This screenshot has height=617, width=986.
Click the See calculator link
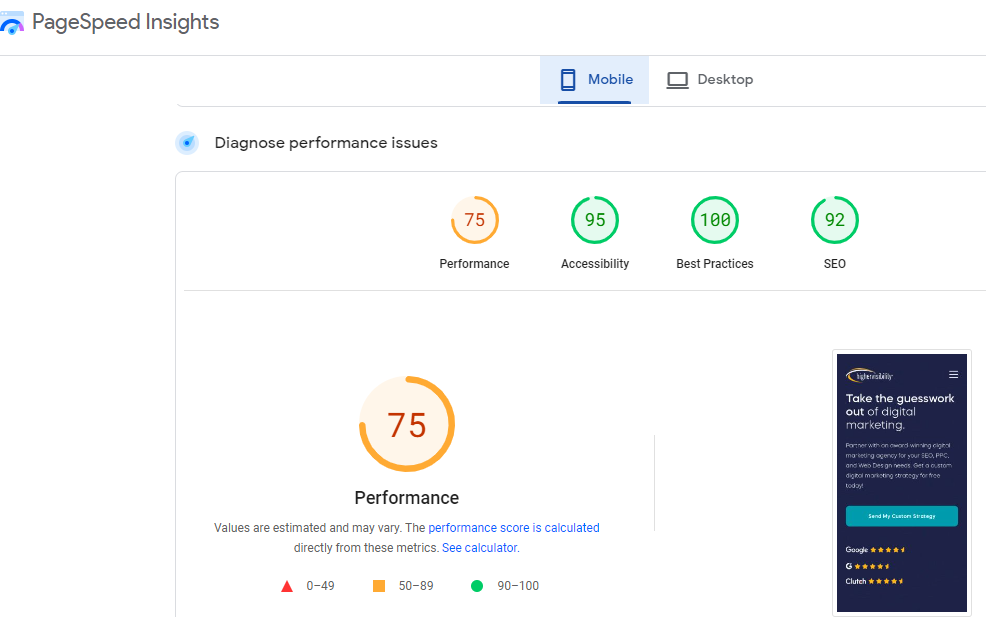click(478, 547)
